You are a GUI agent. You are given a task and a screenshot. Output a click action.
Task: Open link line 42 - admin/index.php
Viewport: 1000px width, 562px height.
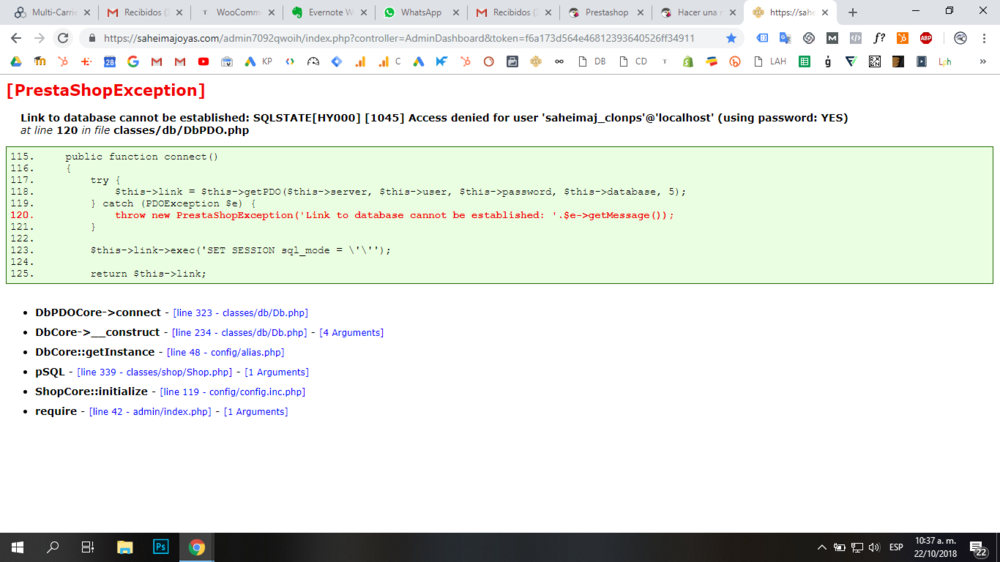(150, 411)
